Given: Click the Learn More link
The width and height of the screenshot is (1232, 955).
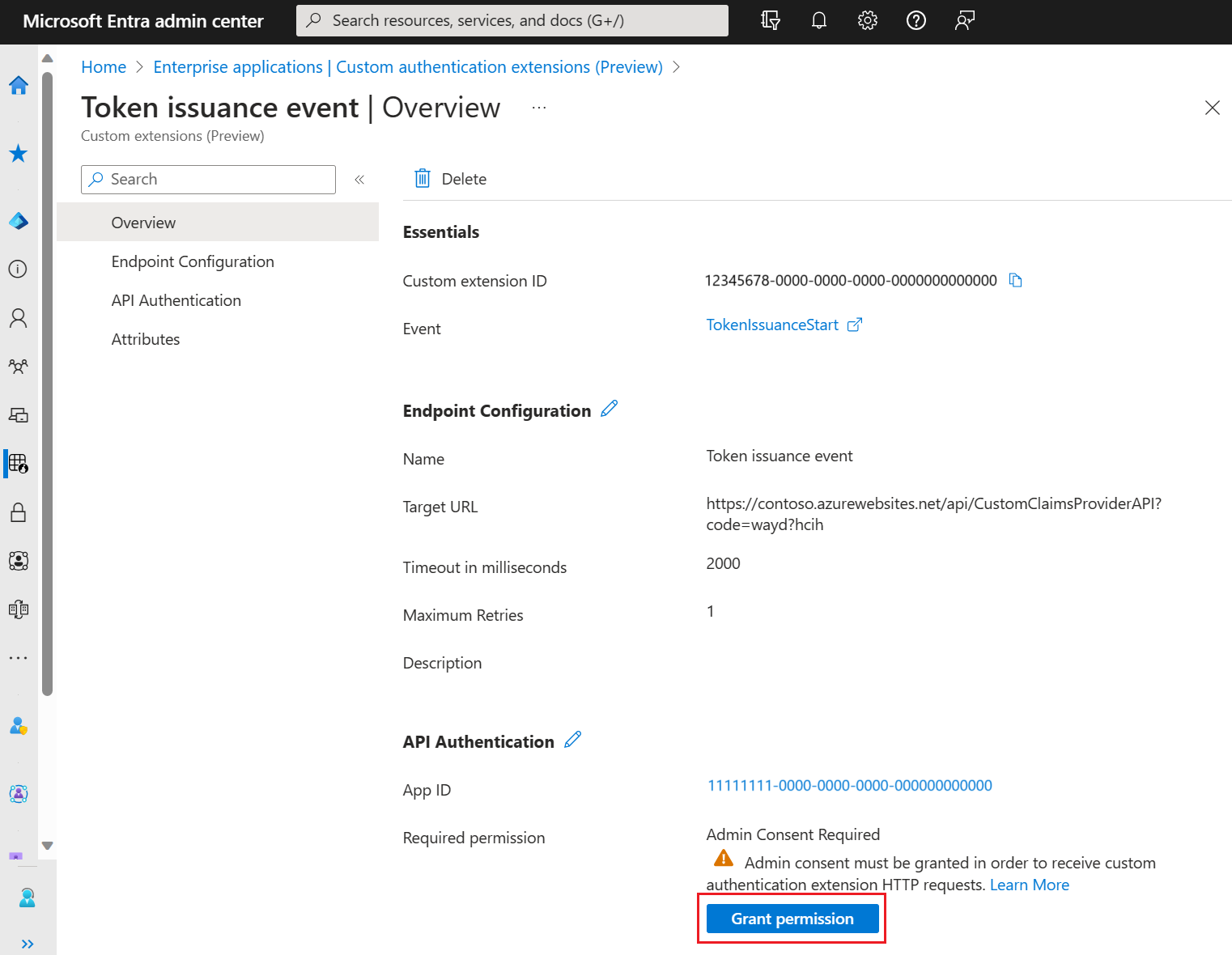Looking at the screenshot, I should point(1029,885).
